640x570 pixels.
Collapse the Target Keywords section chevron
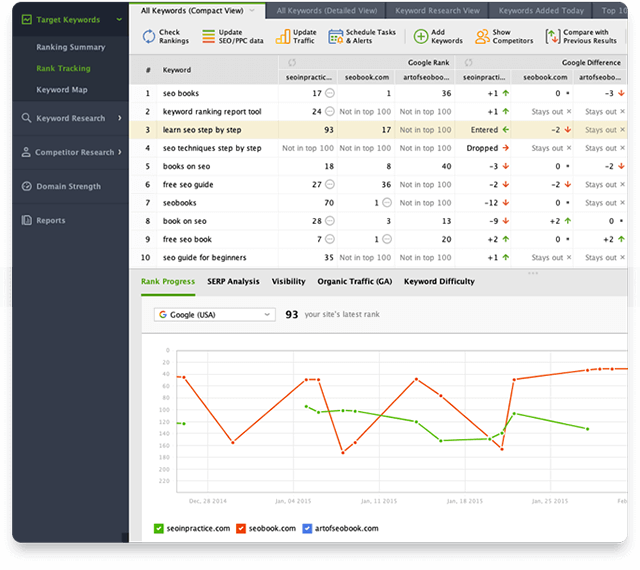(119, 19)
